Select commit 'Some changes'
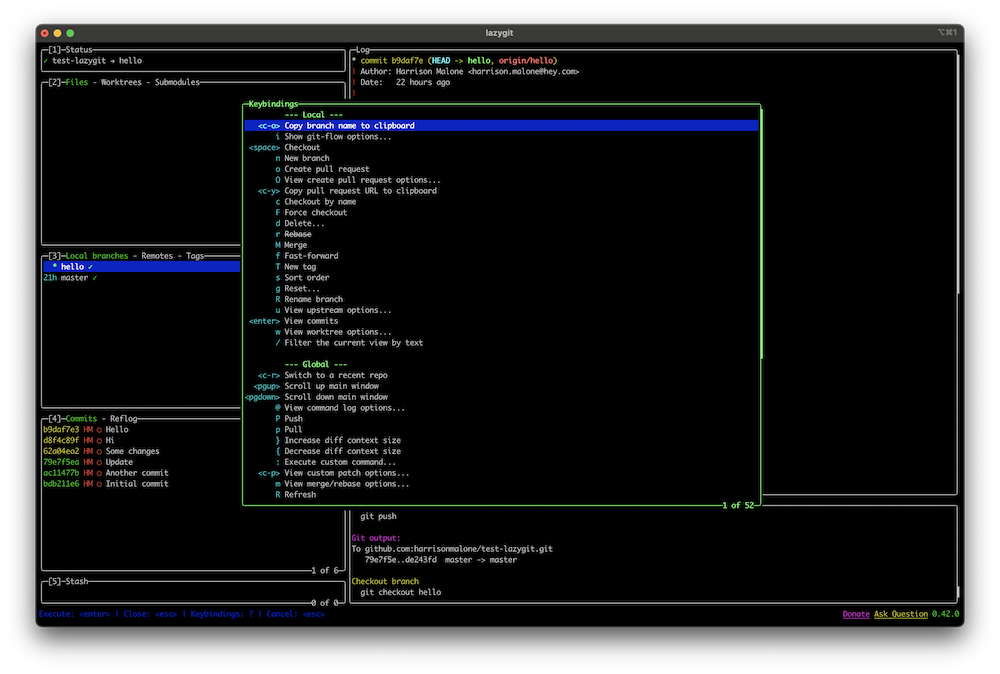Image resolution: width=1000 pixels, height=674 pixels. 132,451
